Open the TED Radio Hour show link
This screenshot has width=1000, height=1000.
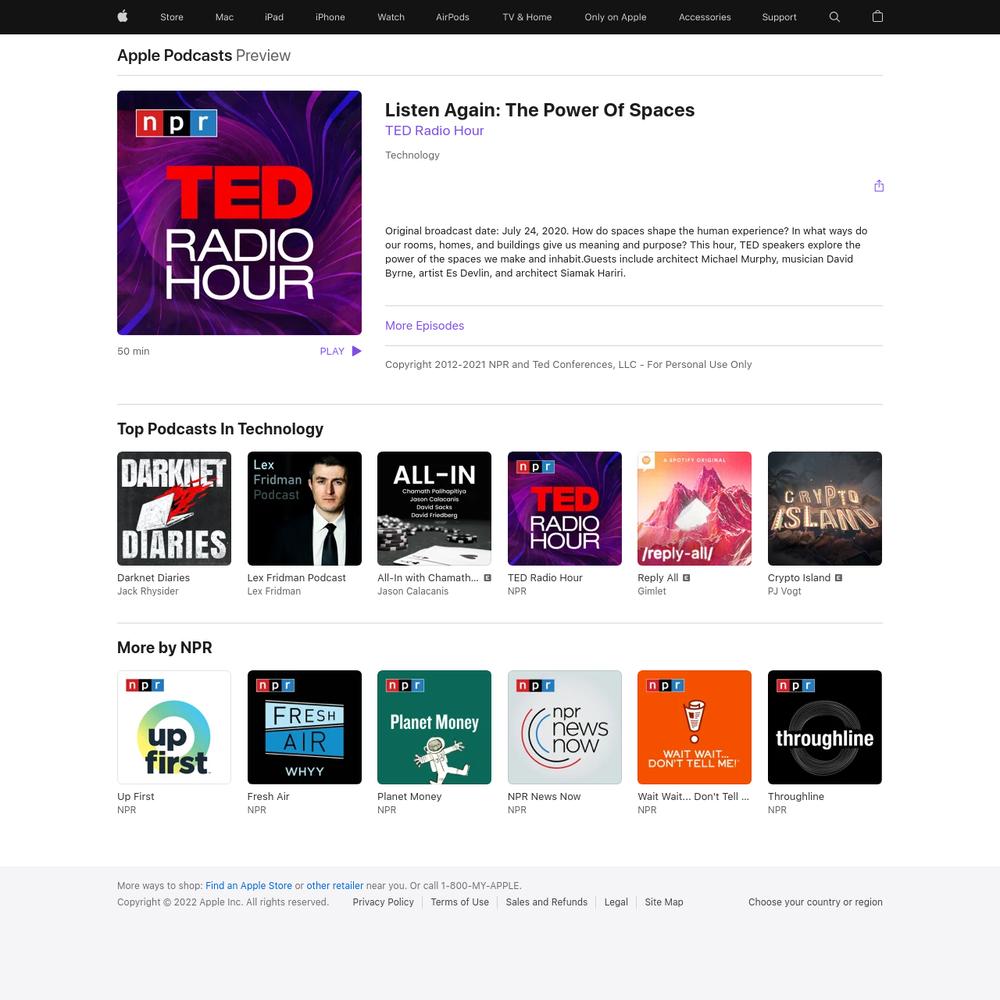click(x=434, y=131)
